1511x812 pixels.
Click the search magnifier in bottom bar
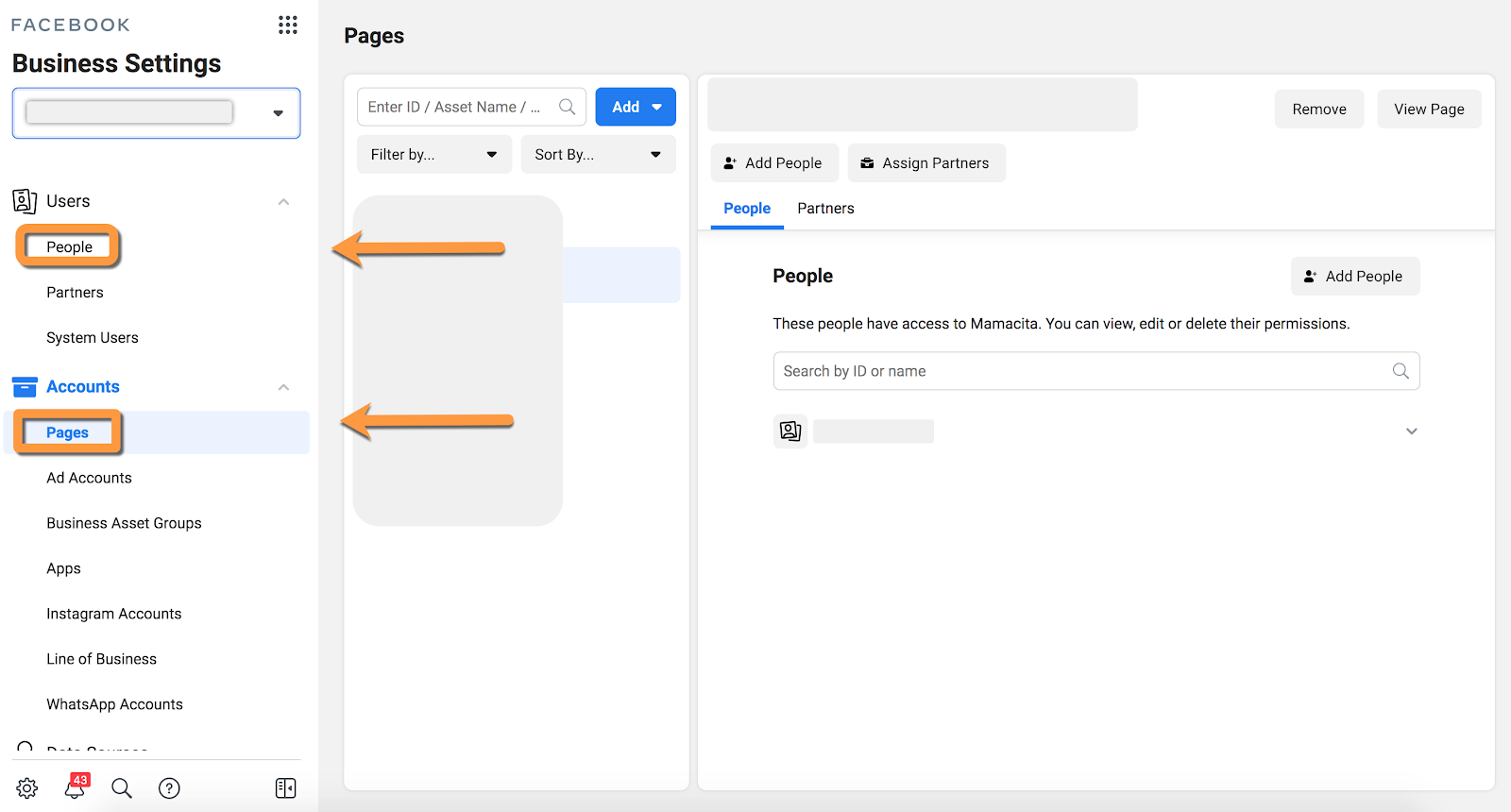pos(122,788)
